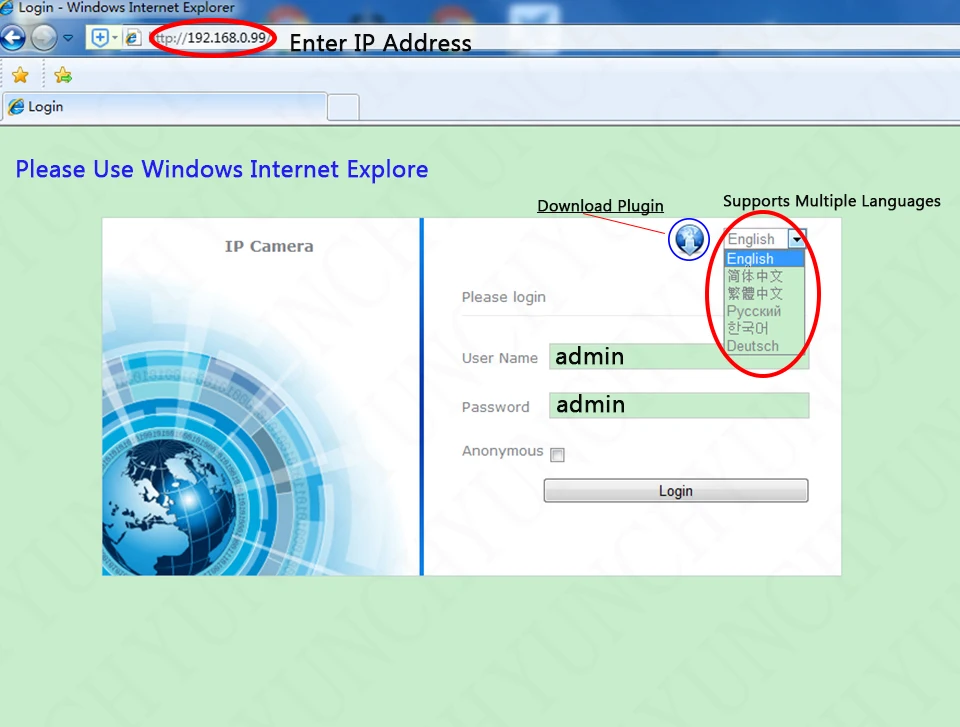The height and width of the screenshot is (727, 960).
Task: Click the Add to Favorites bar star icon
Action: click(x=62, y=75)
